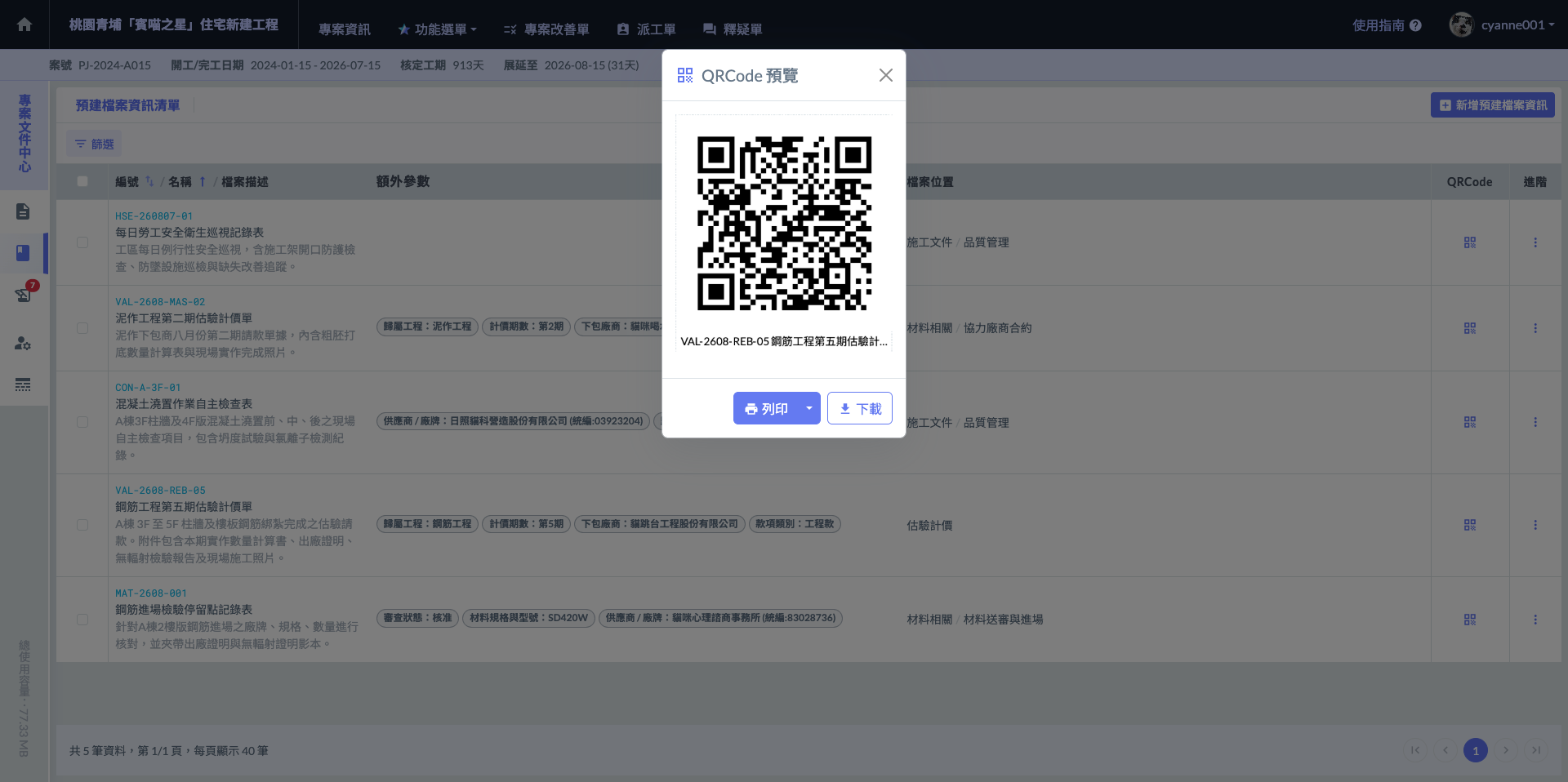The image size is (1568, 782).
Task: Open file link VAL-2608-REB-05
Action: click(x=160, y=491)
